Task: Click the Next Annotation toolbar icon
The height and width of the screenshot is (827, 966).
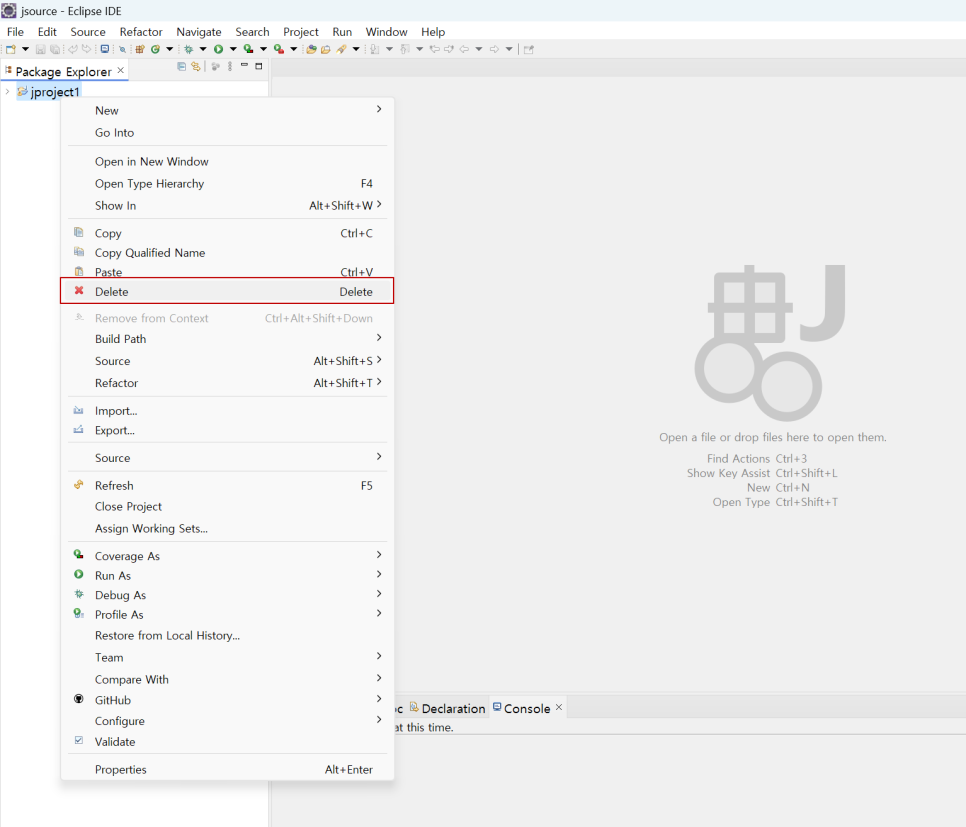Action: coord(374,49)
